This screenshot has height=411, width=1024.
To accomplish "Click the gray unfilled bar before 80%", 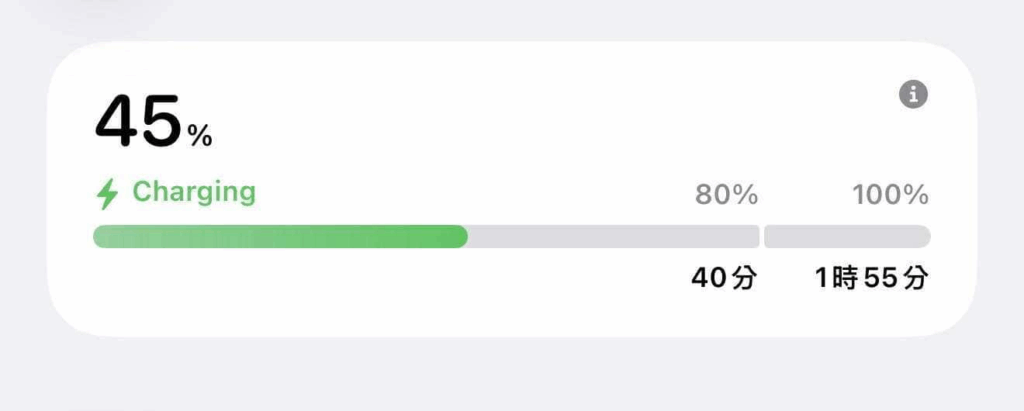I will pos(614,237).
